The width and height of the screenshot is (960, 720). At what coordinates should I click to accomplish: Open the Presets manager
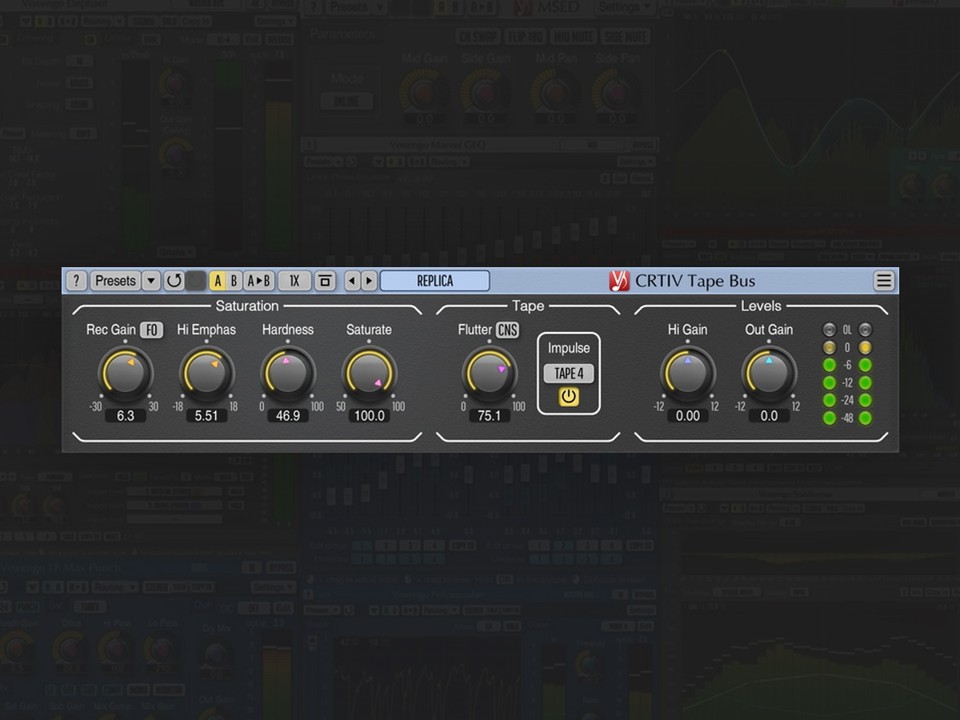tap(116, 281)
